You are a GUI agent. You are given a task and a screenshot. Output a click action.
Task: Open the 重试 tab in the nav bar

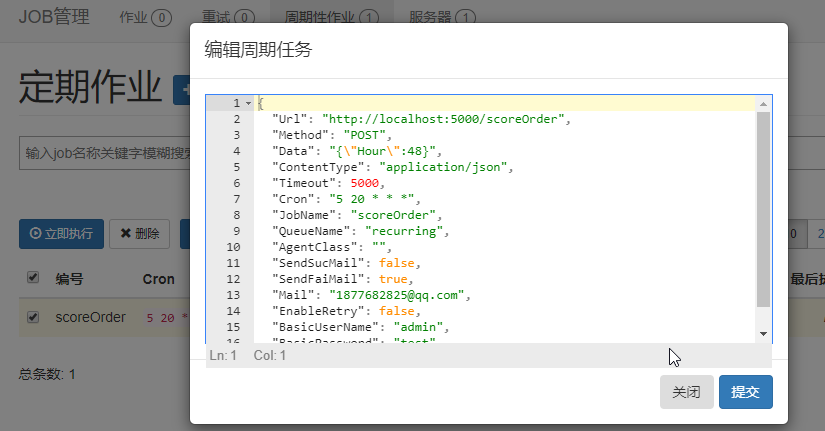pyautogui.click(x=228, y=17)
